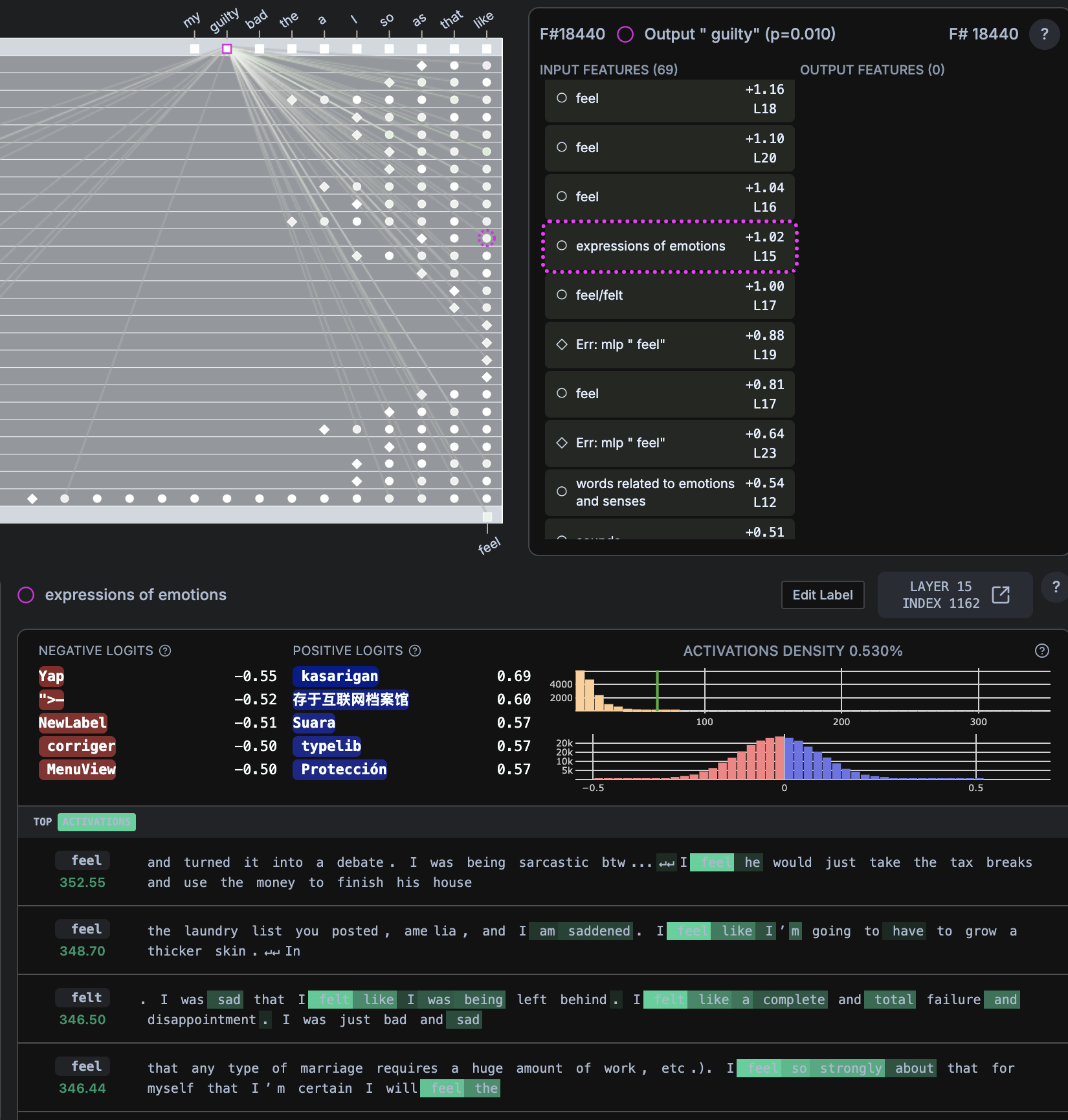Select 'Err: mlp feel' L19 entry
The image size is (1068, 1120).
pos(669,345)
